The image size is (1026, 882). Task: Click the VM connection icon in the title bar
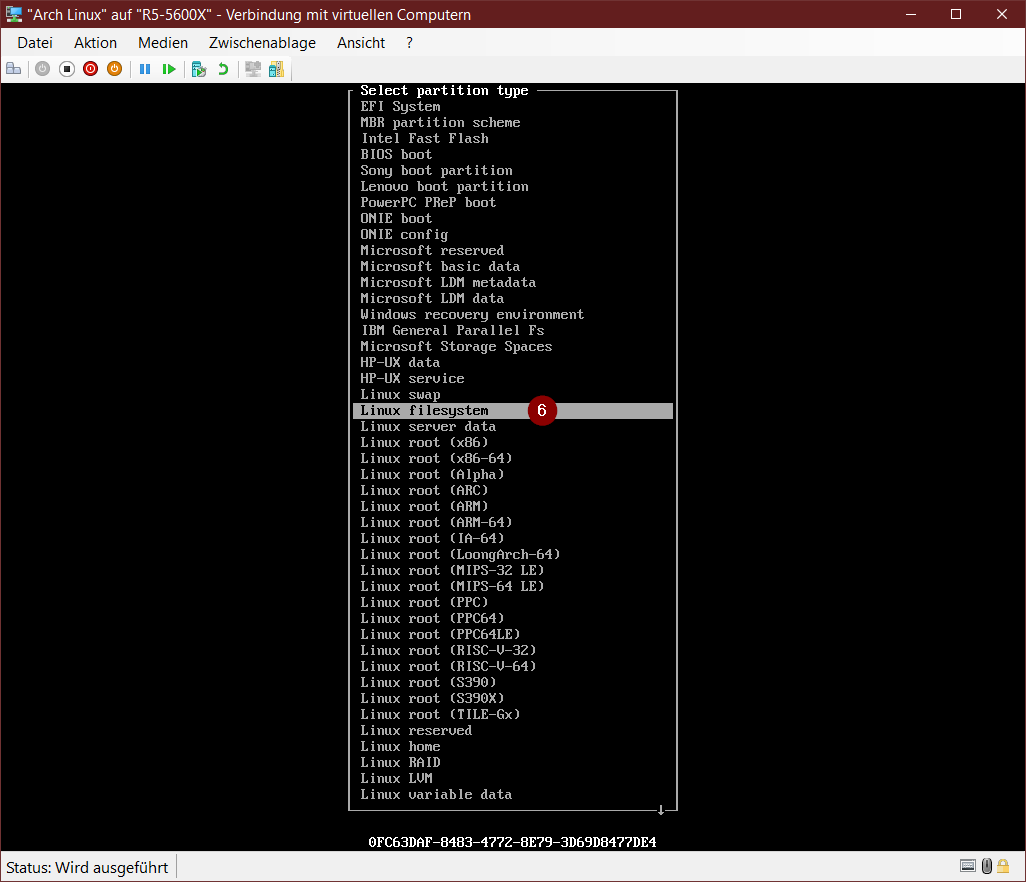click(13, 14)
